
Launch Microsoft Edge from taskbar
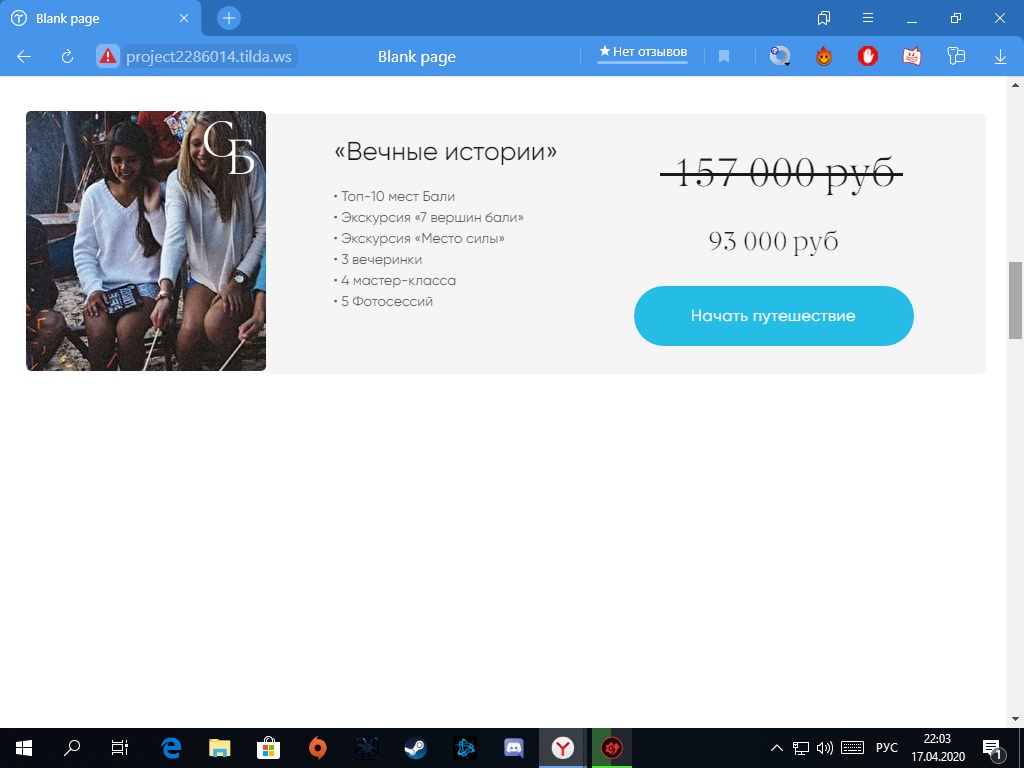171,748
